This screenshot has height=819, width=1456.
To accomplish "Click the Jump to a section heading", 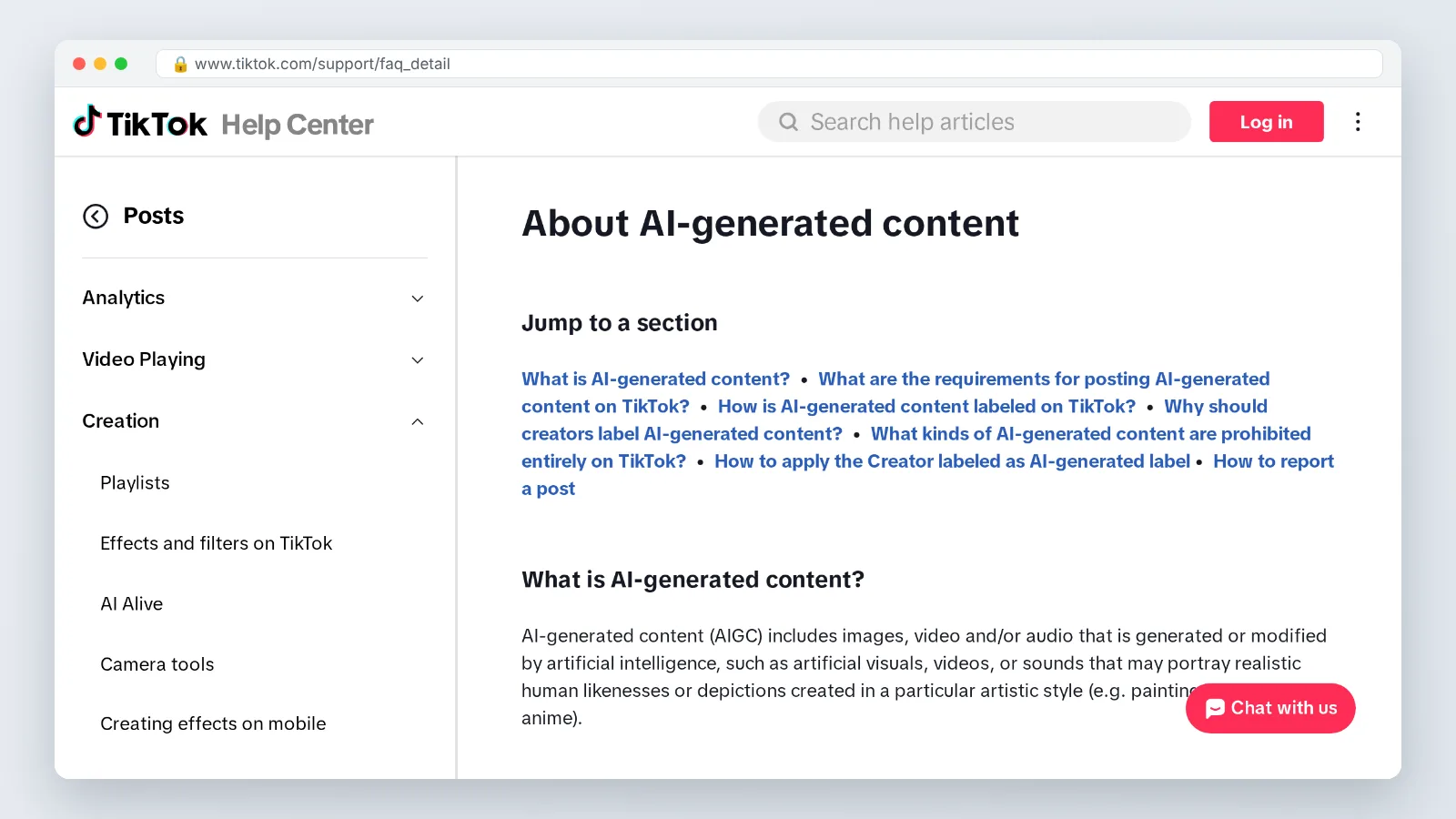I will click(x=620, y=323).
